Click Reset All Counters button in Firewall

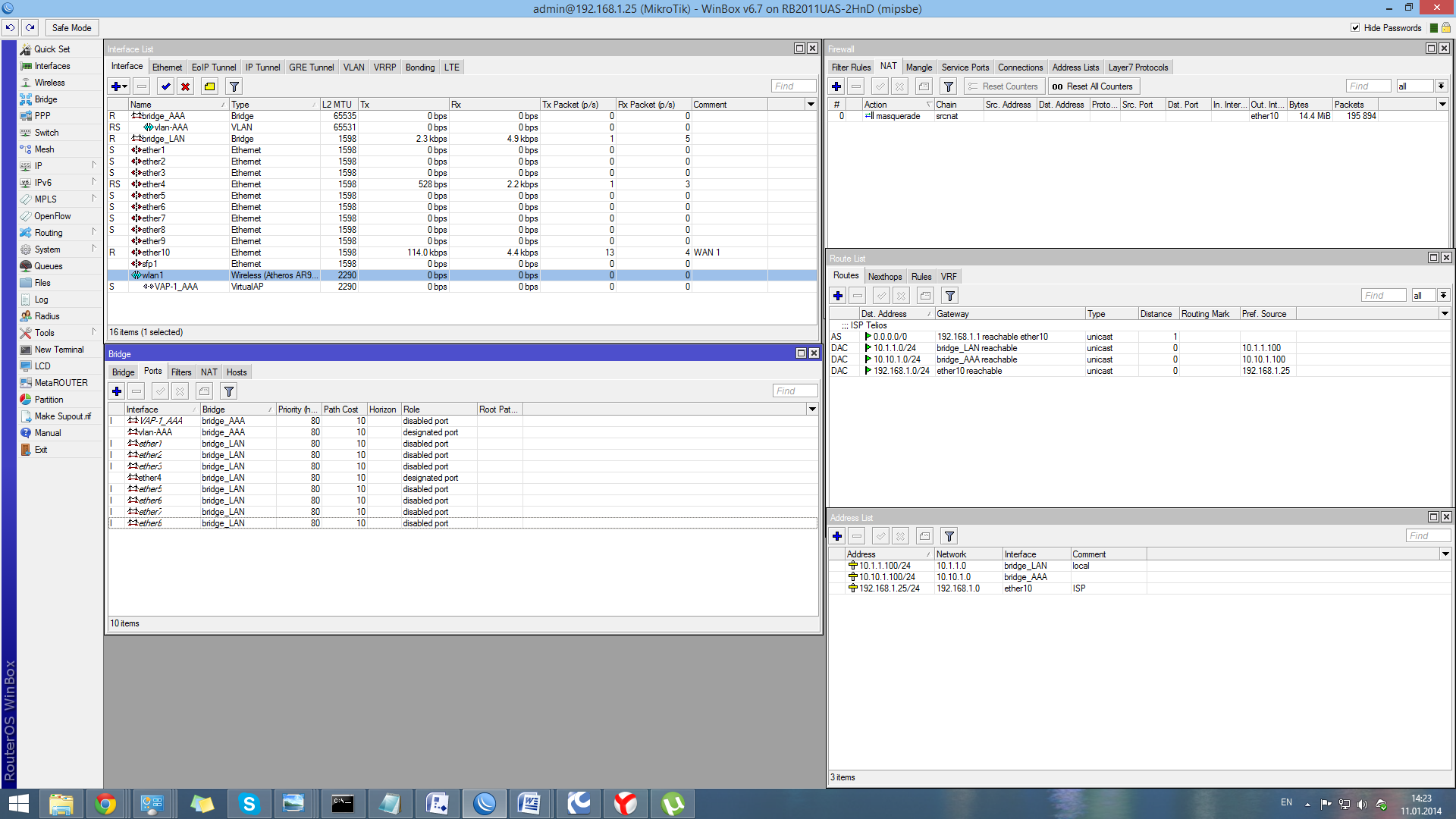click(1094, 86)
